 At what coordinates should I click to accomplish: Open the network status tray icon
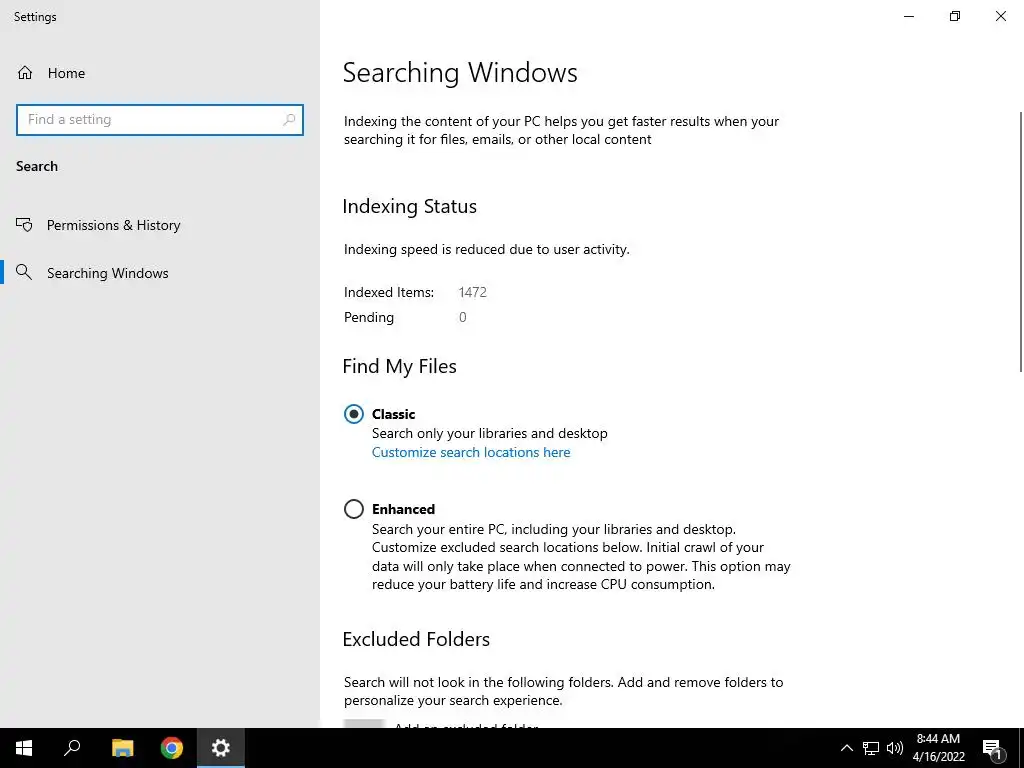click(x=871, y=748)
